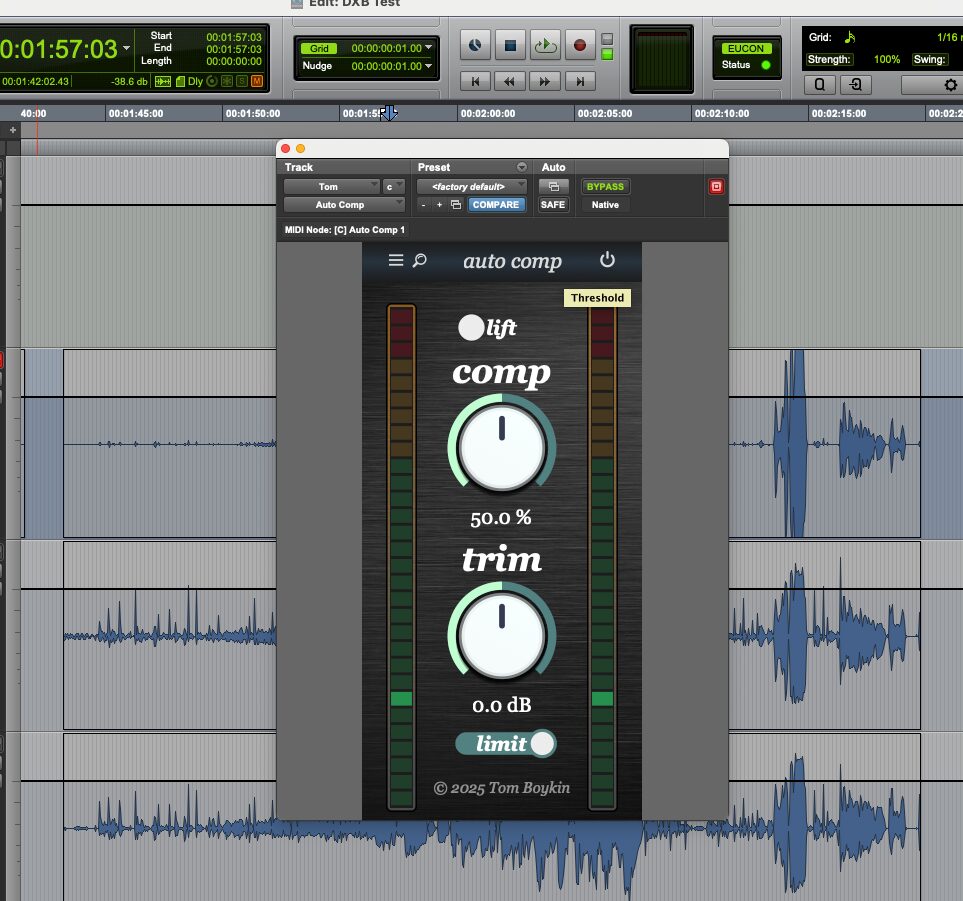Return to zero in the transport
The image size is (963, 901).
click(x=475, y=81)
